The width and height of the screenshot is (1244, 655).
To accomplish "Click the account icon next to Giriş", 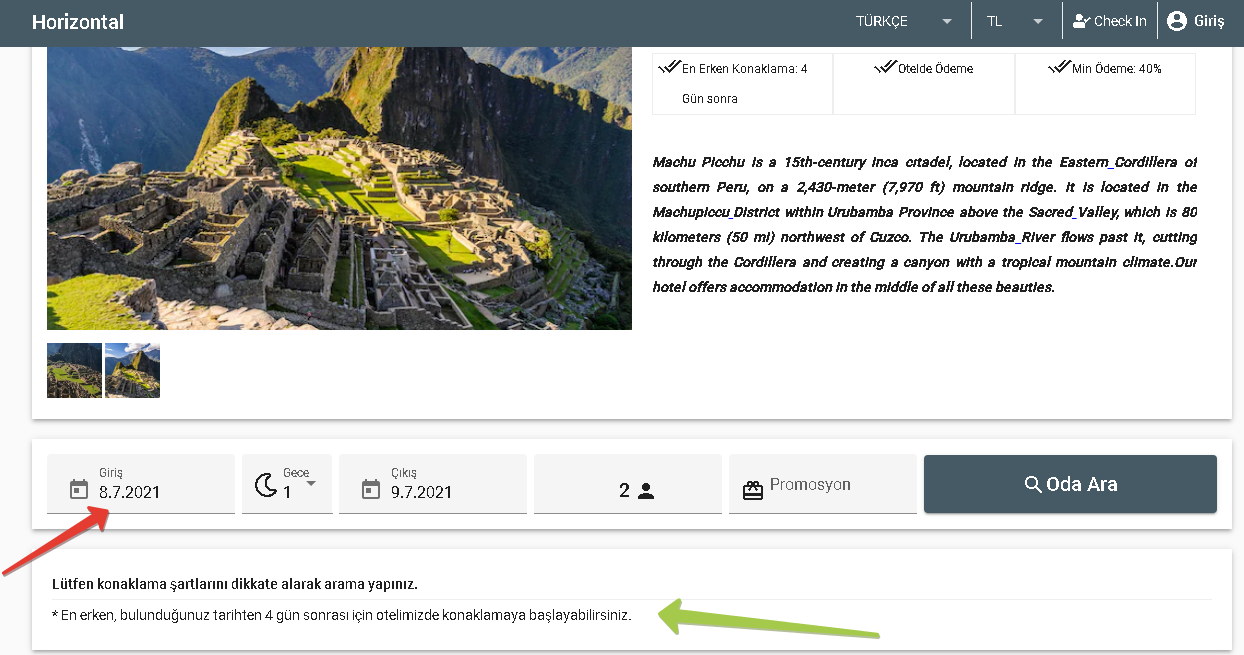I will tap(1177, 21).
